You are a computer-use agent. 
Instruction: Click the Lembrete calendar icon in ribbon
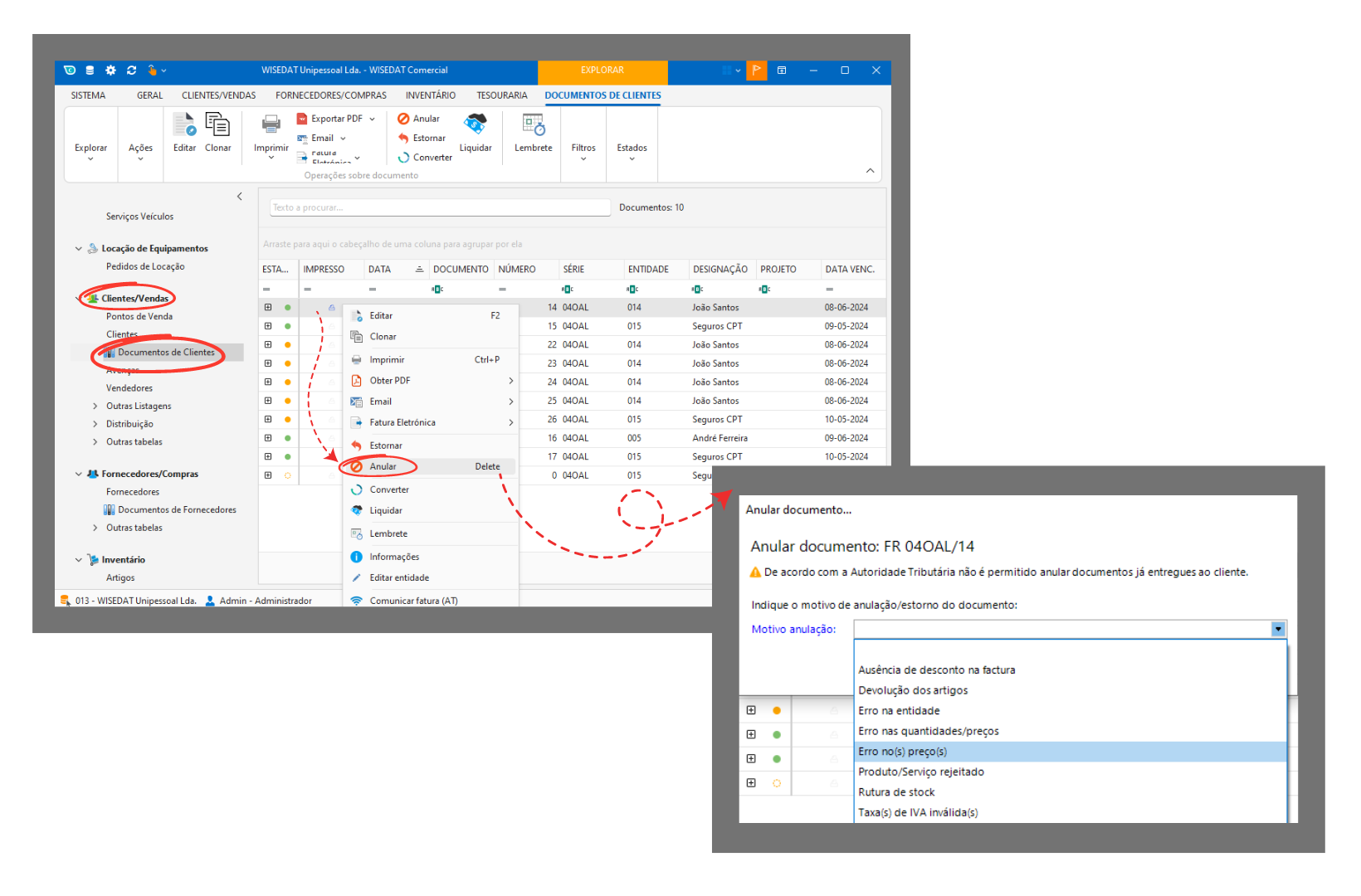click(x=533, y=125)
